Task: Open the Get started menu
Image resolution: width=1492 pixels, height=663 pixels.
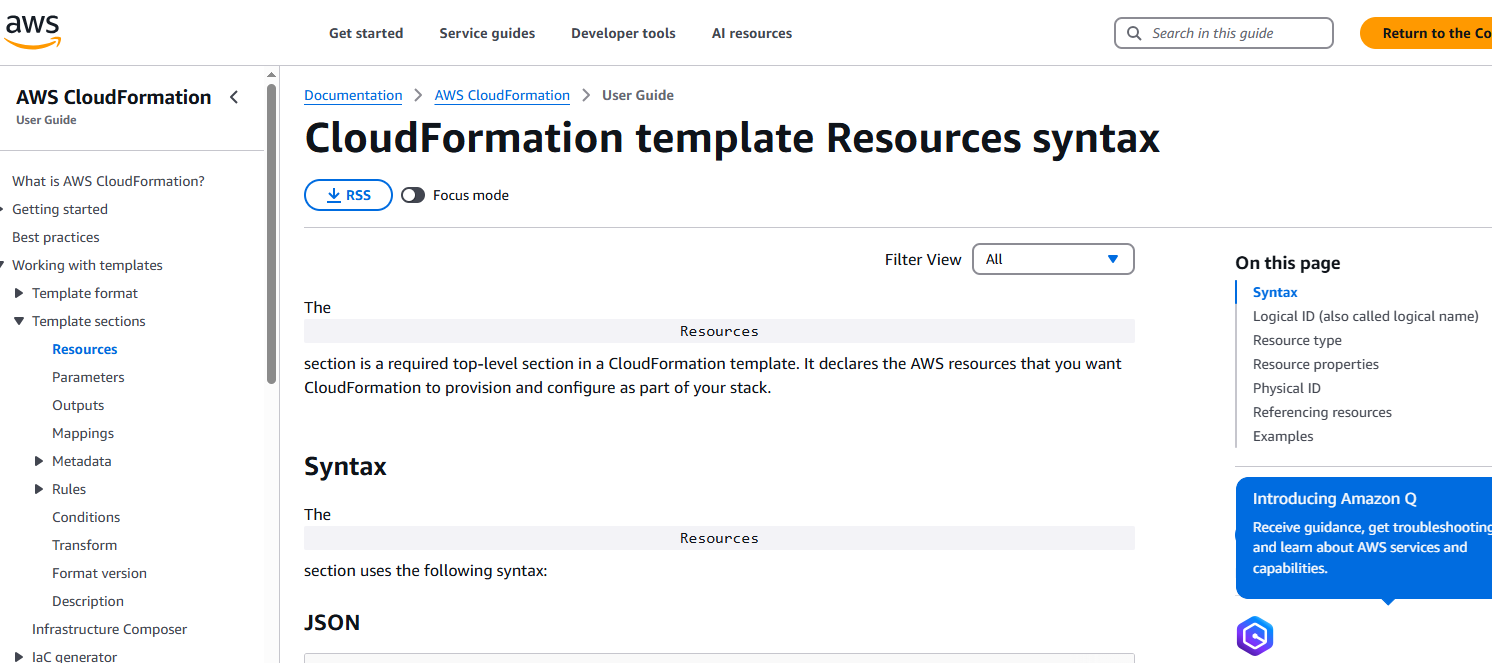Action: [366, 33]
